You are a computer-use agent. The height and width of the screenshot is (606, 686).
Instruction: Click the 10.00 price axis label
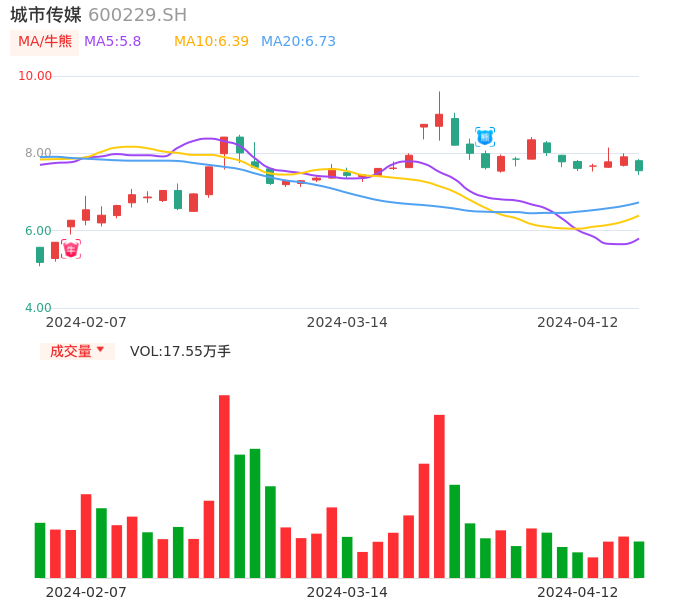pyautogui.click(x=35, y=76)
